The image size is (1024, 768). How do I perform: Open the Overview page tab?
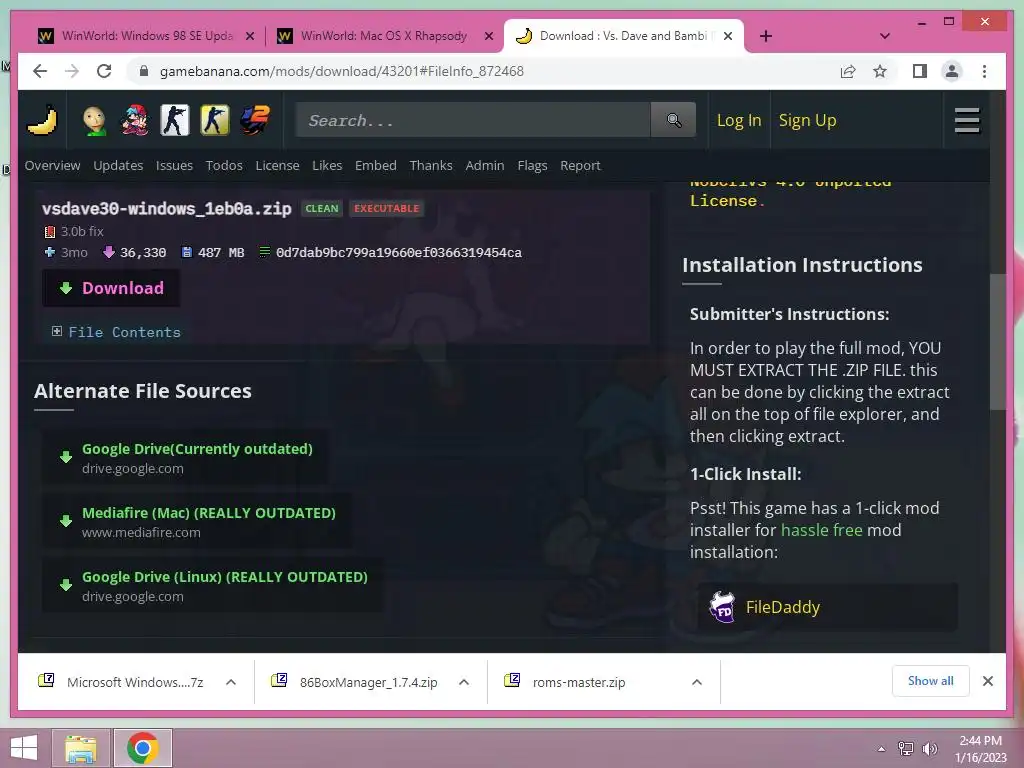[x=52, y=165]
